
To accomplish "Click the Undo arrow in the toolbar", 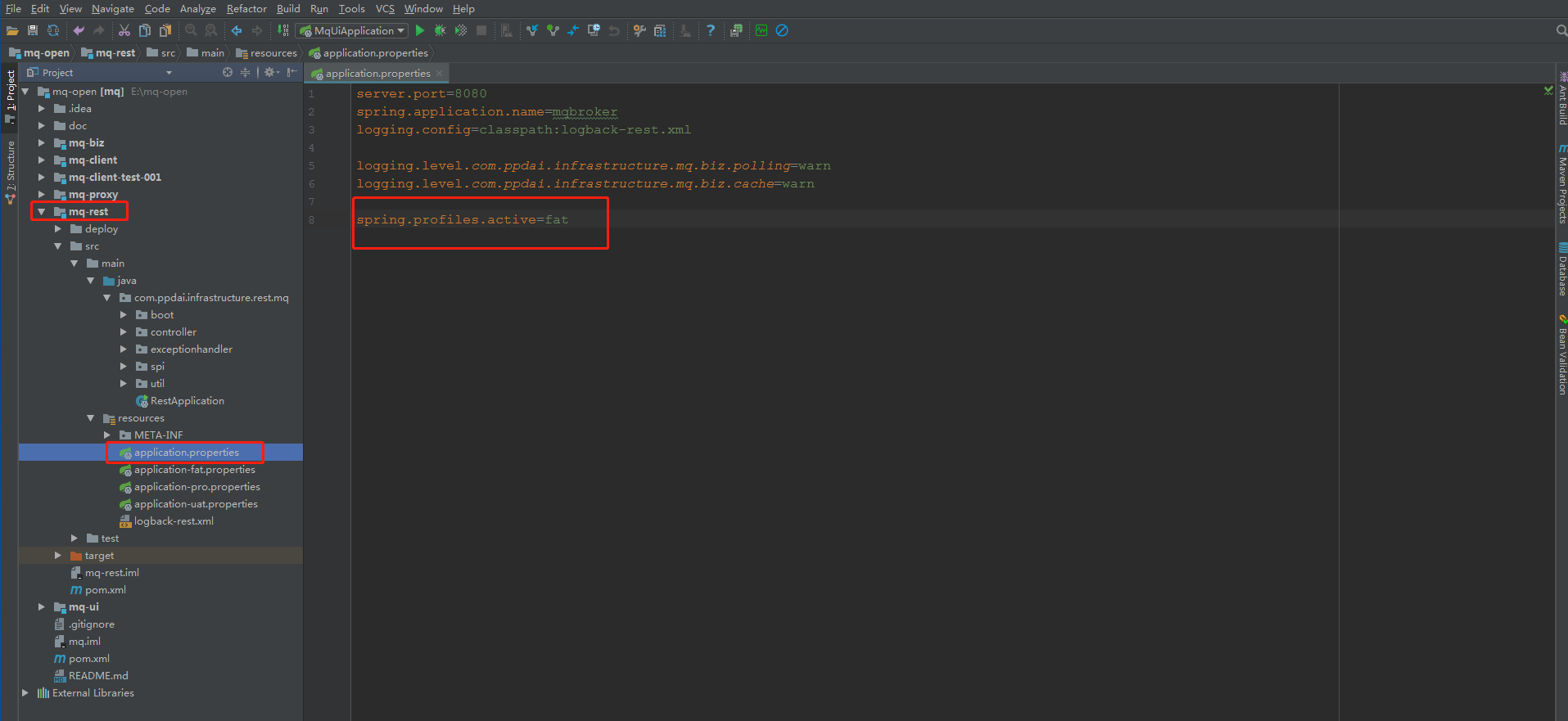I will point(79,30).
